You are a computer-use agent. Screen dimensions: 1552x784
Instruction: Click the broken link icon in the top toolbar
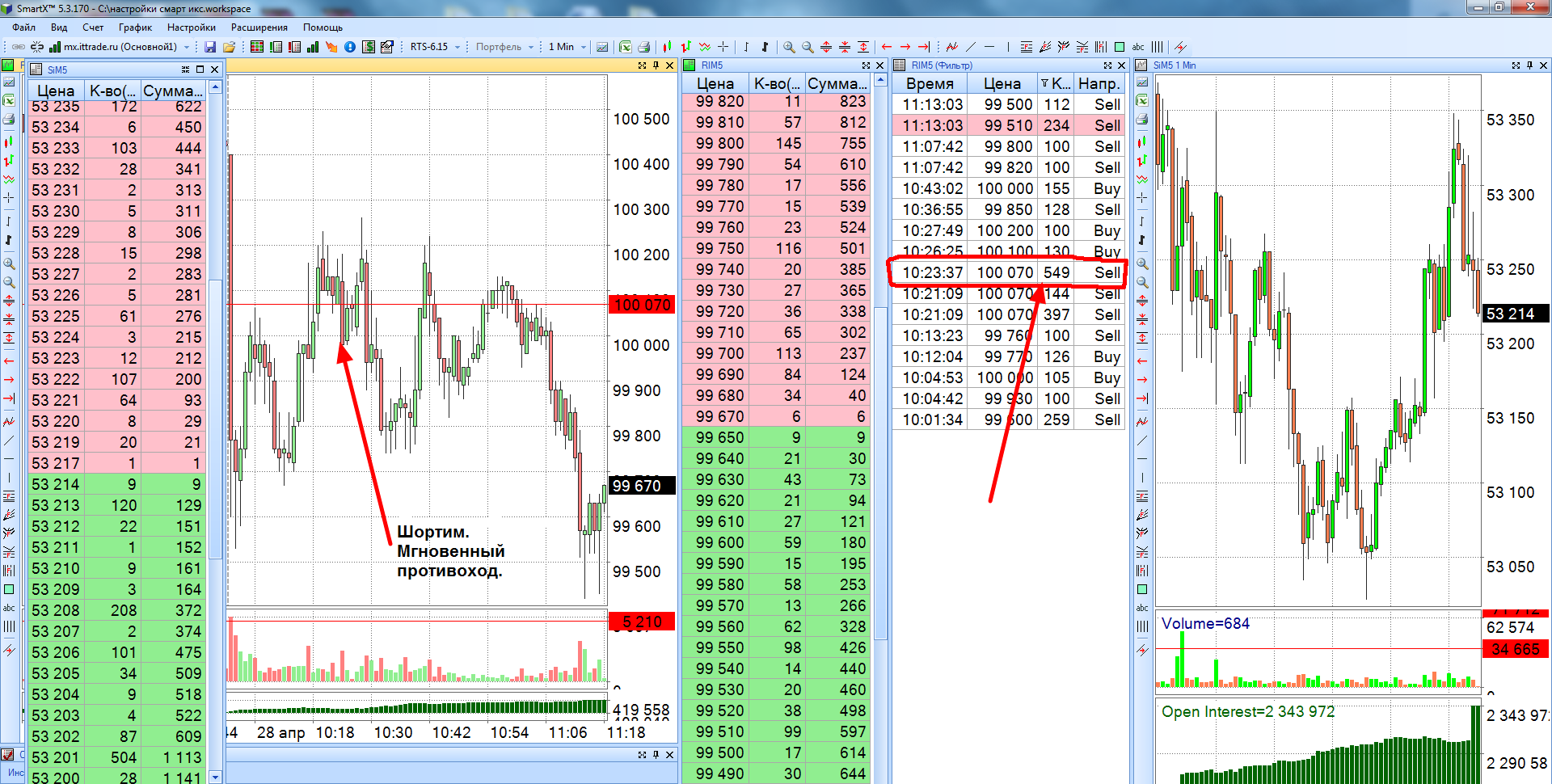point(37,47)
